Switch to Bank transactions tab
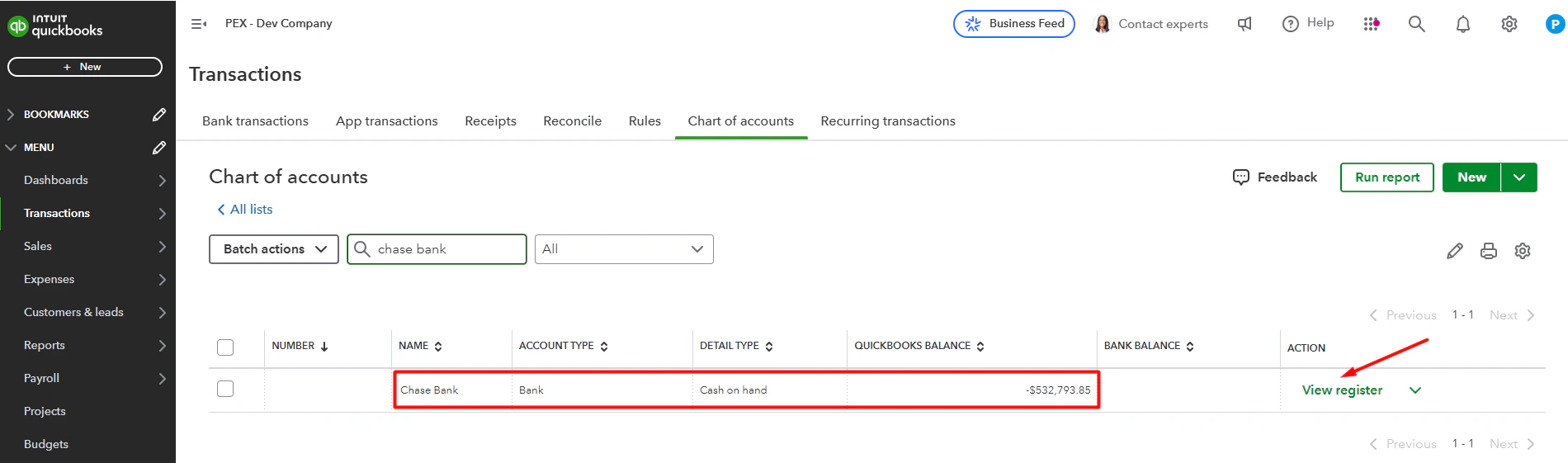1568x463 pixels. click(255, 121)
